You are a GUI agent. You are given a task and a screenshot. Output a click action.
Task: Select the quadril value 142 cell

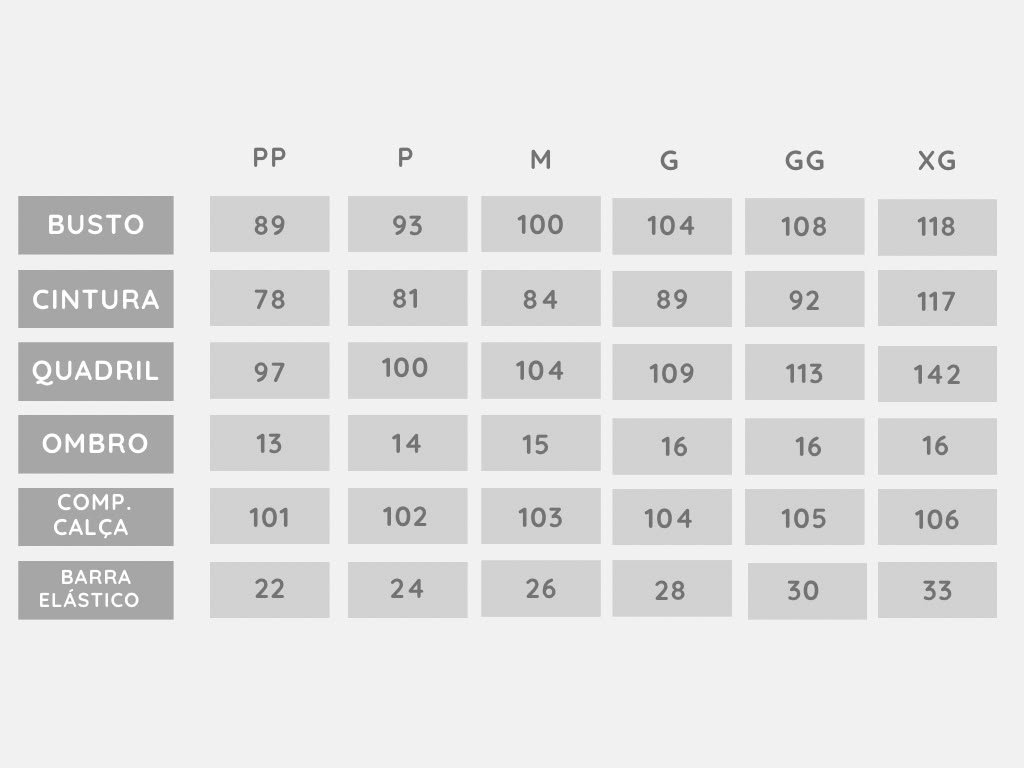pyautogui.click(x=937, y=374)
